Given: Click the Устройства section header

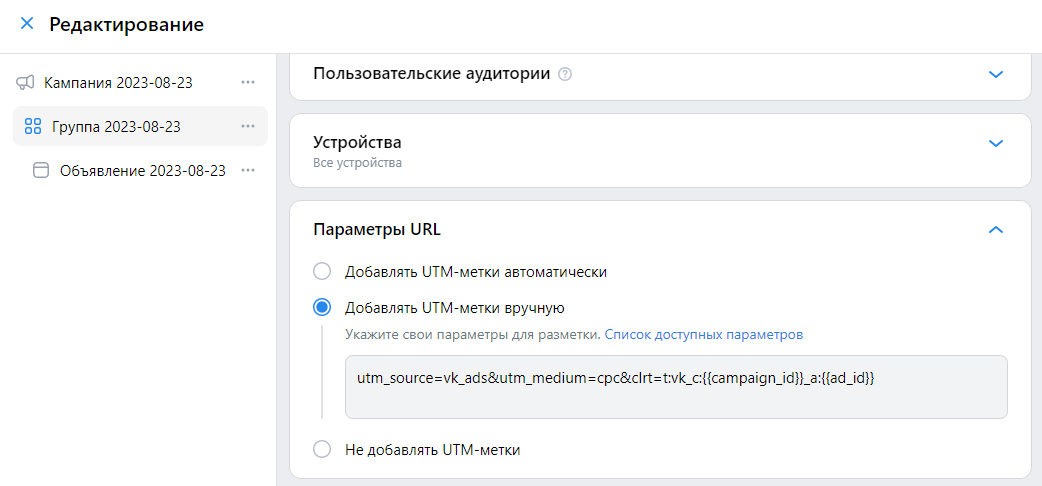Looking at the screenshot, I should coord(660,150).
